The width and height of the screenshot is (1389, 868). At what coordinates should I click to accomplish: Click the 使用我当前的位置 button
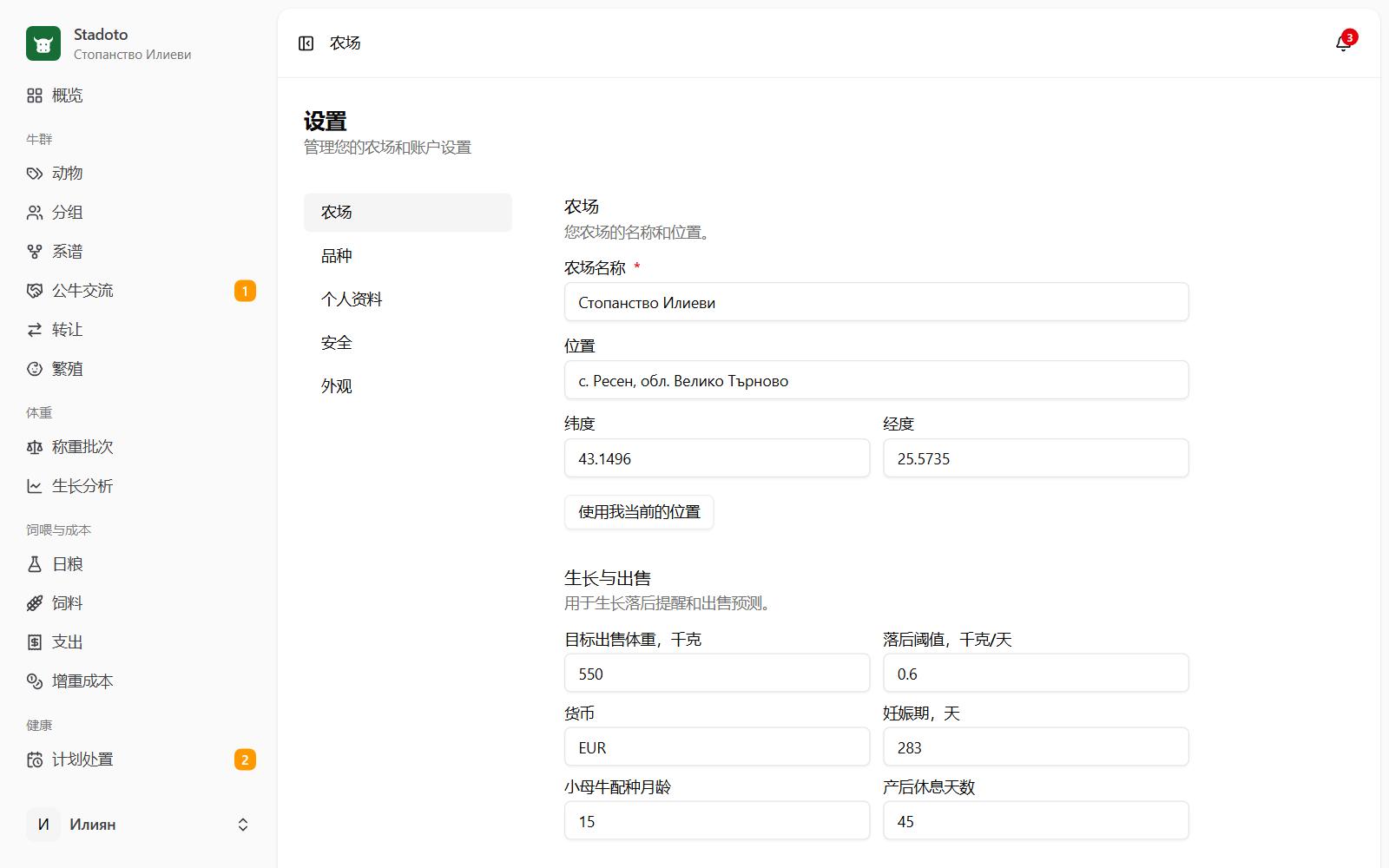[639, 512]
